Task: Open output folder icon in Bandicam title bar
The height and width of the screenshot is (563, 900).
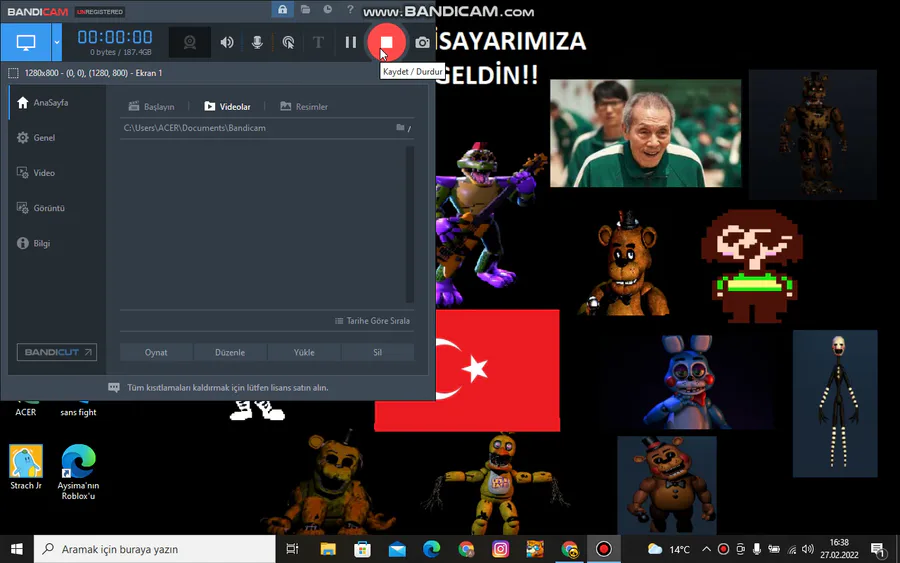Action: (x=305, y=9)
